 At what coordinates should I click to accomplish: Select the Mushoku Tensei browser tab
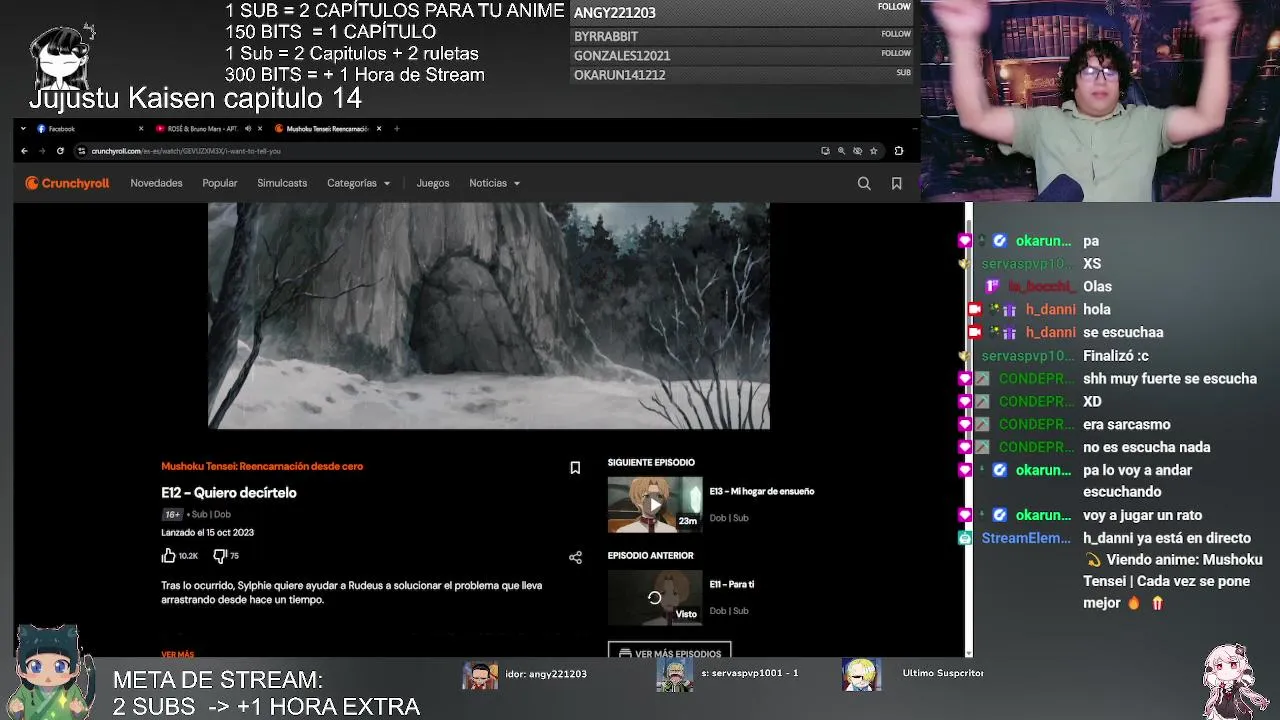328,129
